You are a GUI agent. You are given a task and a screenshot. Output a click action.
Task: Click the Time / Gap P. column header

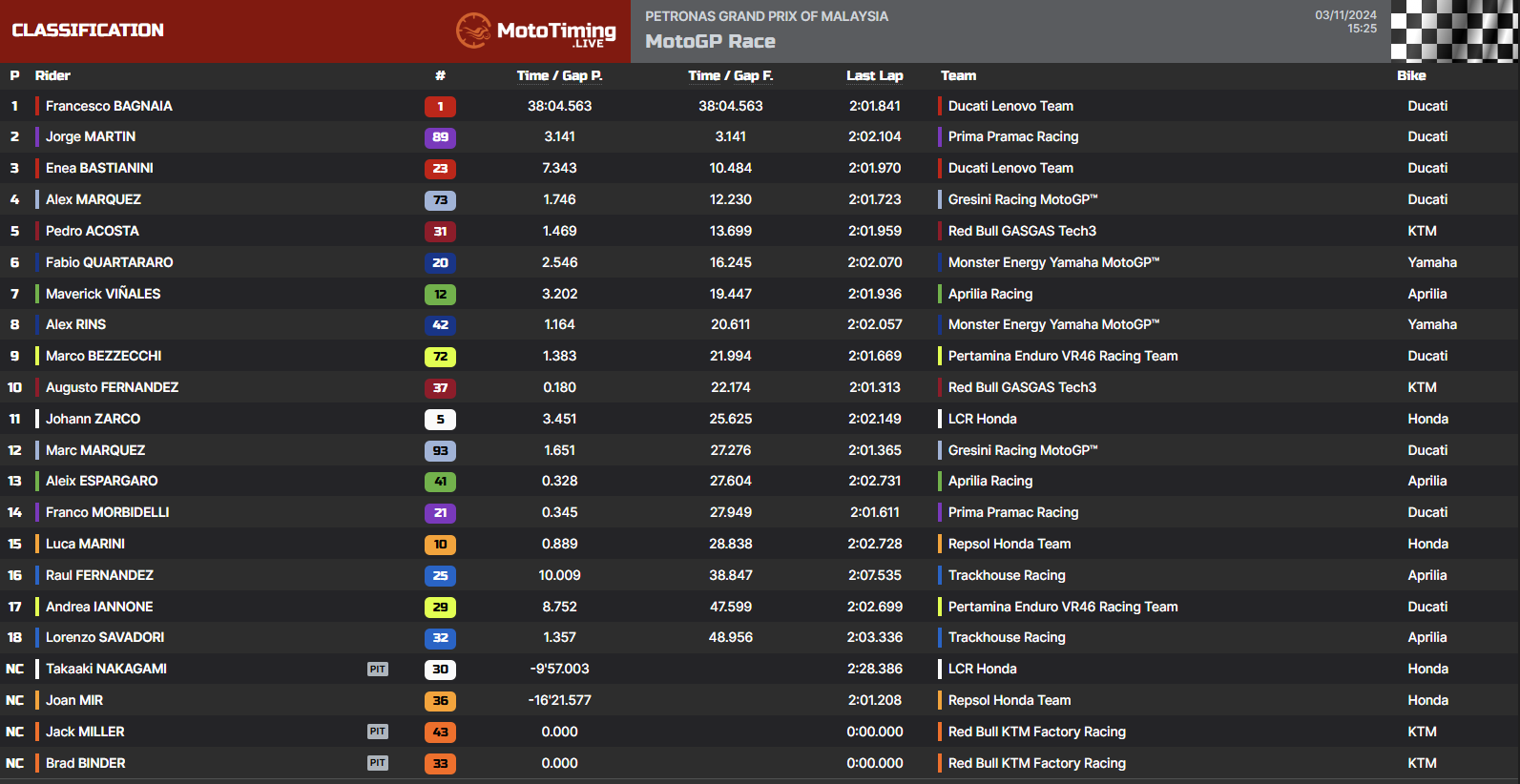[x=559, y=75]
